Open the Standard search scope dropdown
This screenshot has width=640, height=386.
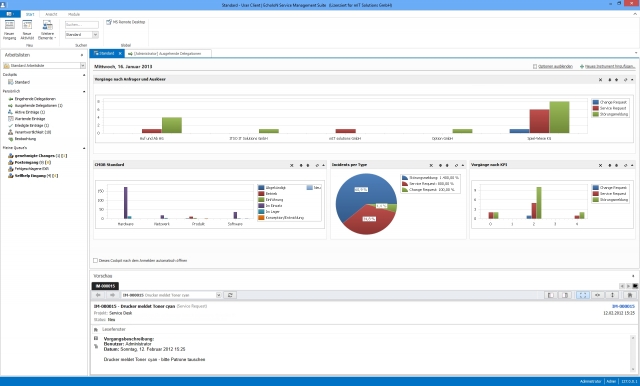coord(96,35)
